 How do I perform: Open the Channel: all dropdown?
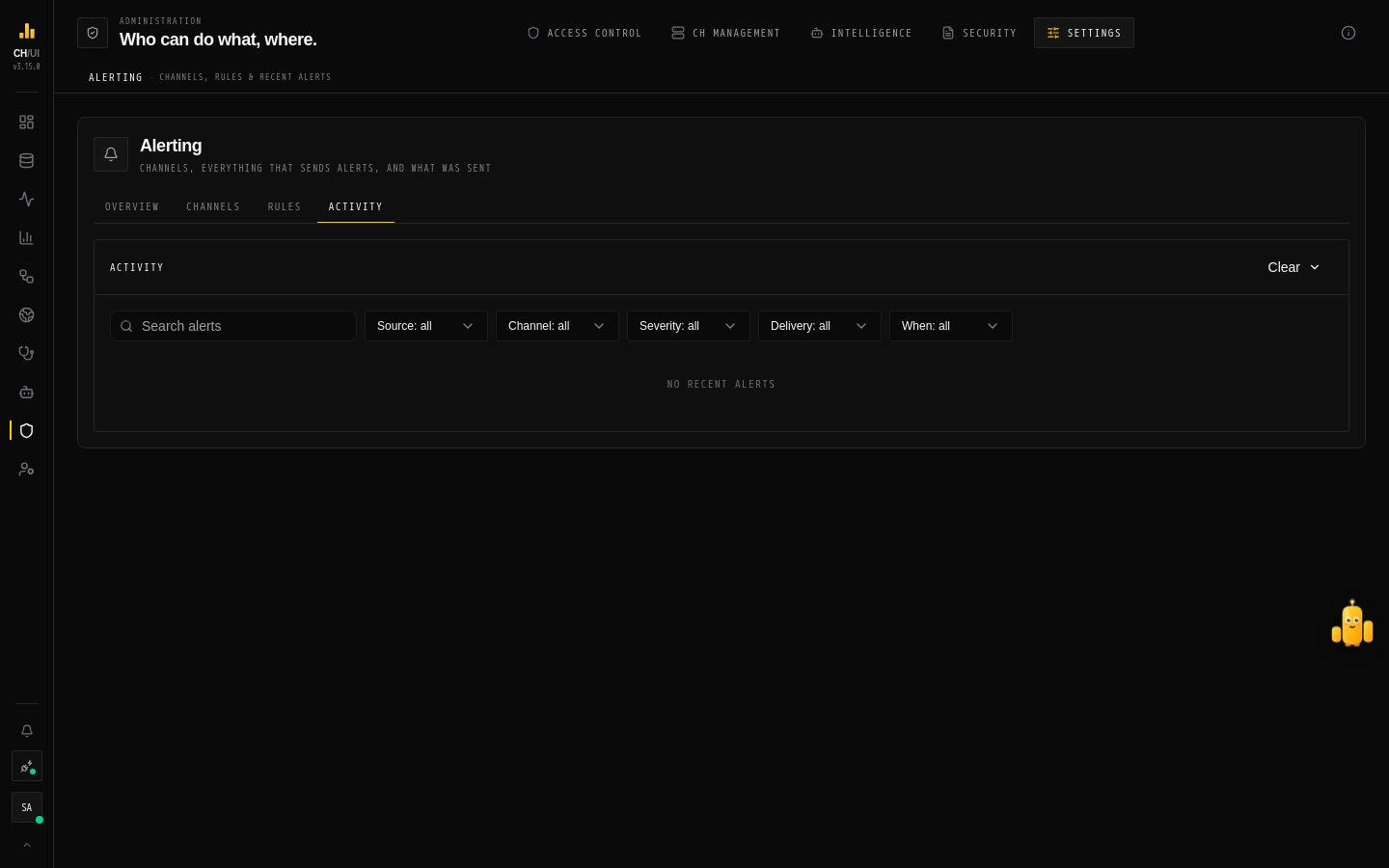point(558,326)
